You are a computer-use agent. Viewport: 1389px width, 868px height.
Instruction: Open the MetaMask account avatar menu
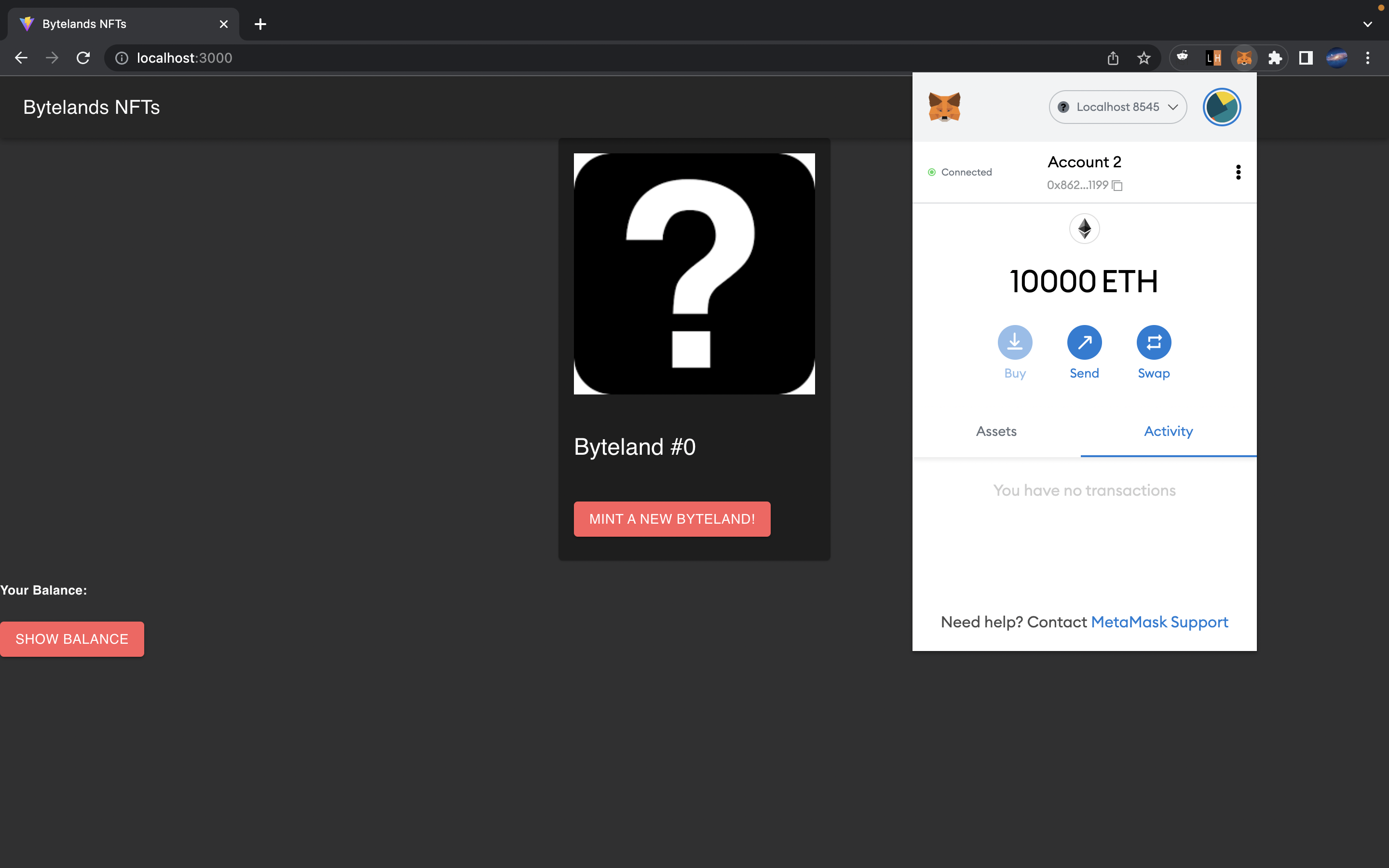[1221, 108]
